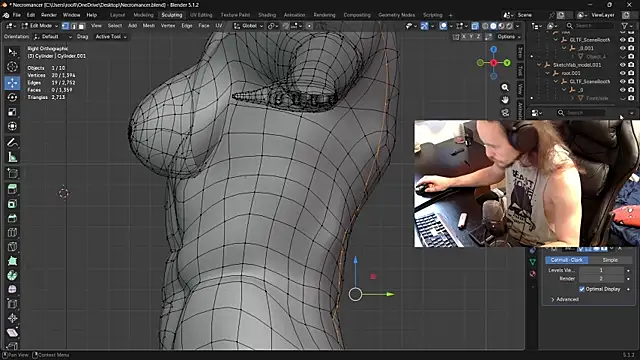This screenshot has height=360, width=640.
Task: Open the Render menu
Action: coord(49,15)
